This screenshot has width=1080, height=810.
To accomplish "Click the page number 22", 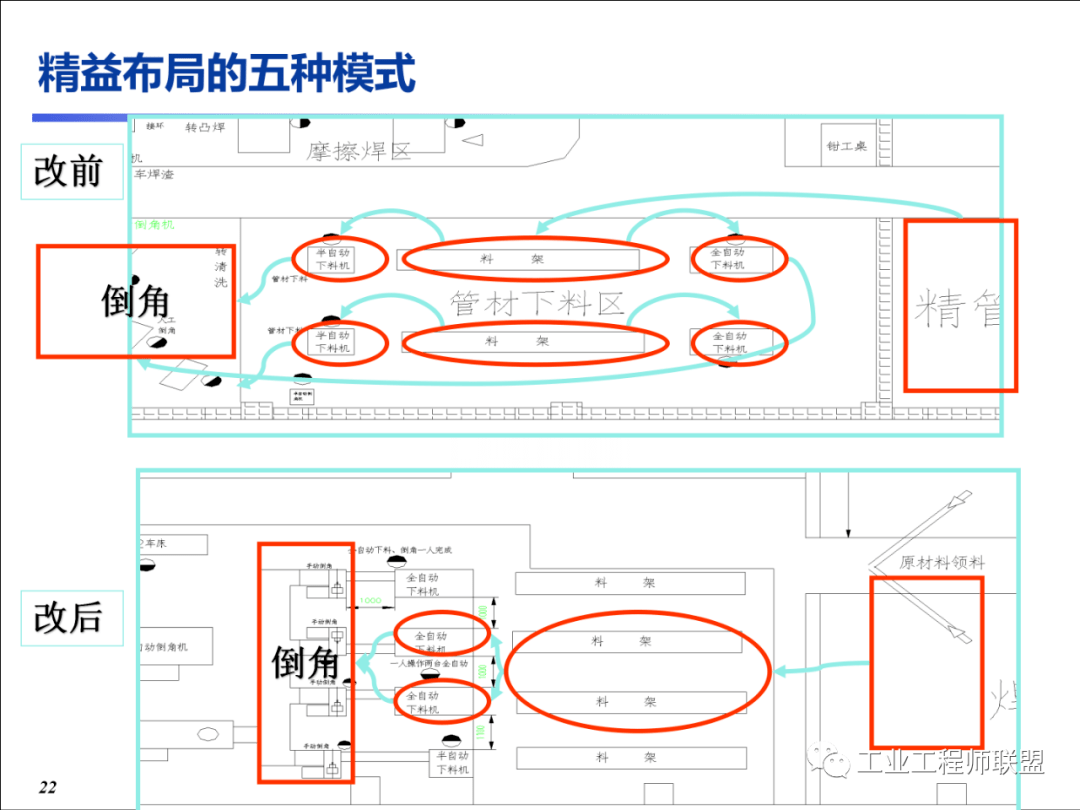I will (x=48, y=787).
